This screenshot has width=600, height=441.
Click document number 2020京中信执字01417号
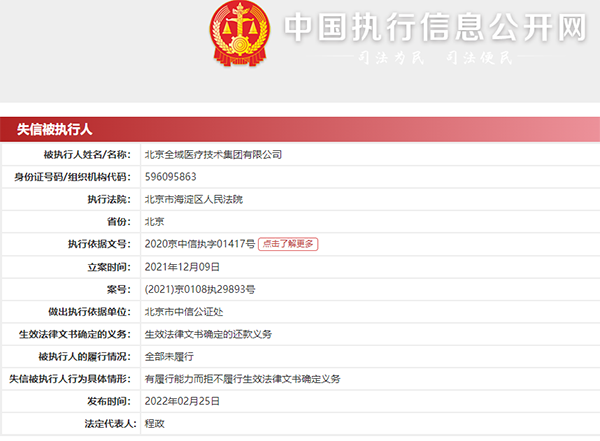pos(200,244)
